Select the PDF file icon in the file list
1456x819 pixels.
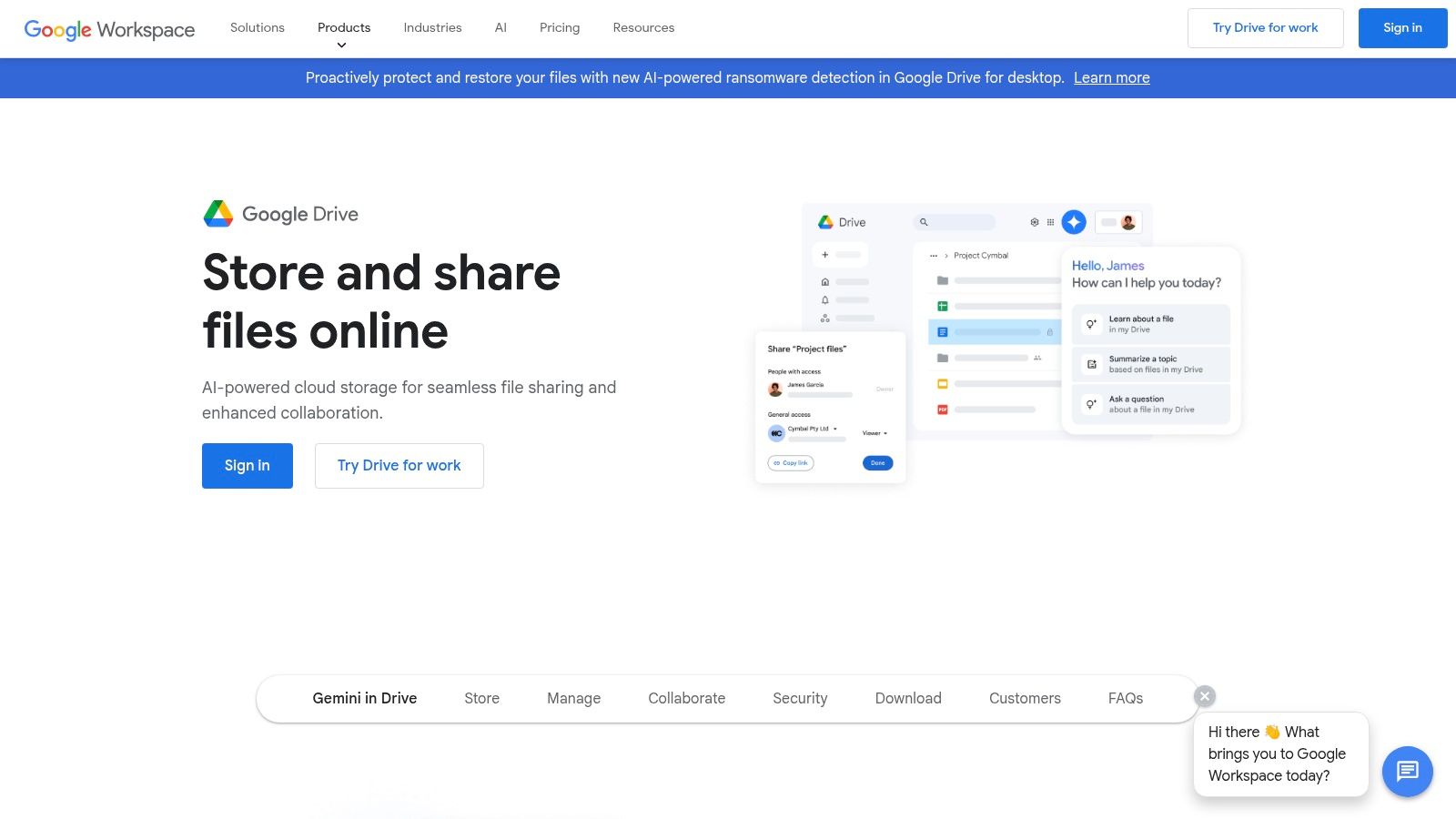point(941,409)
